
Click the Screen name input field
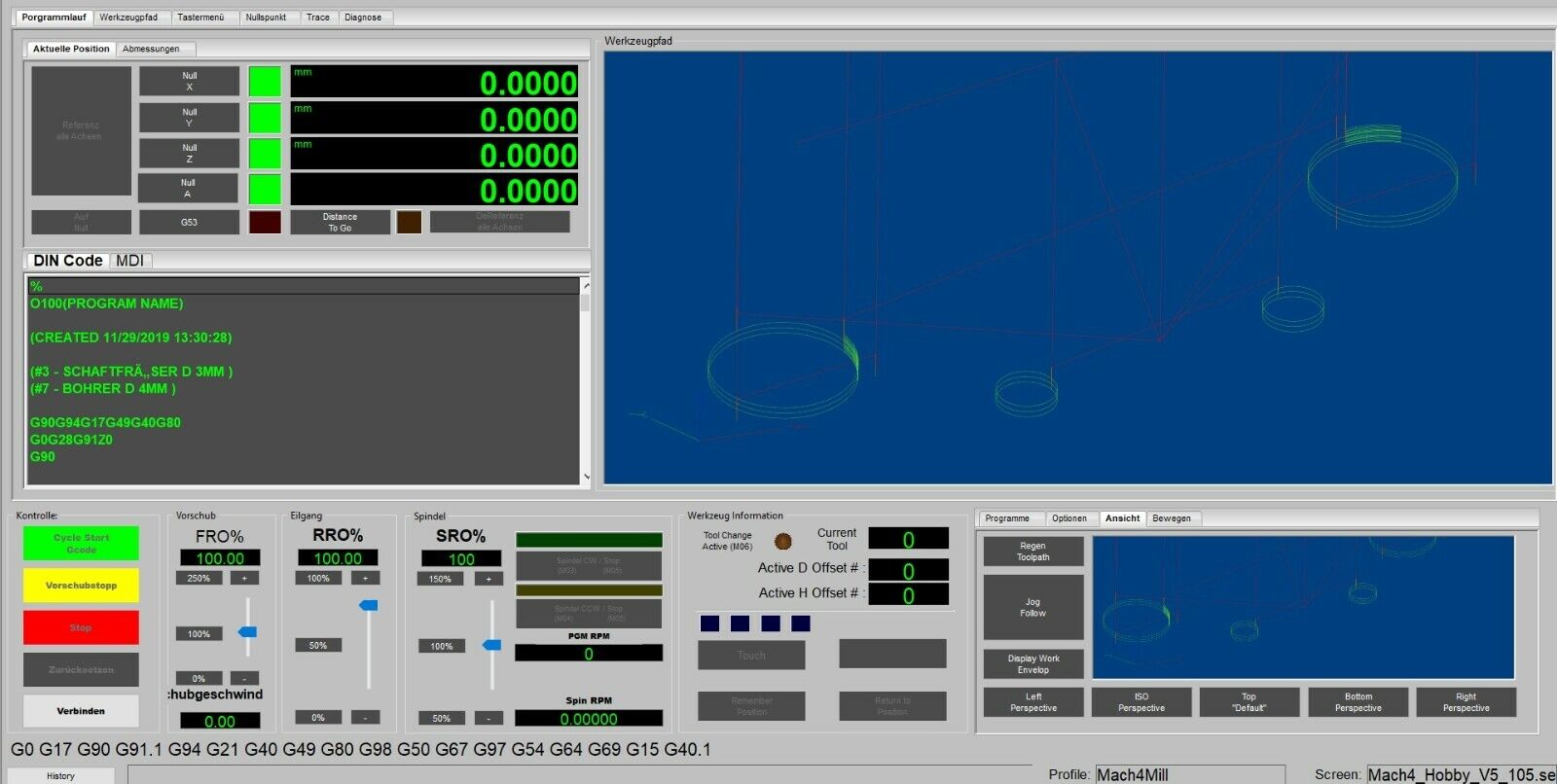click(x=1460, y=774)
